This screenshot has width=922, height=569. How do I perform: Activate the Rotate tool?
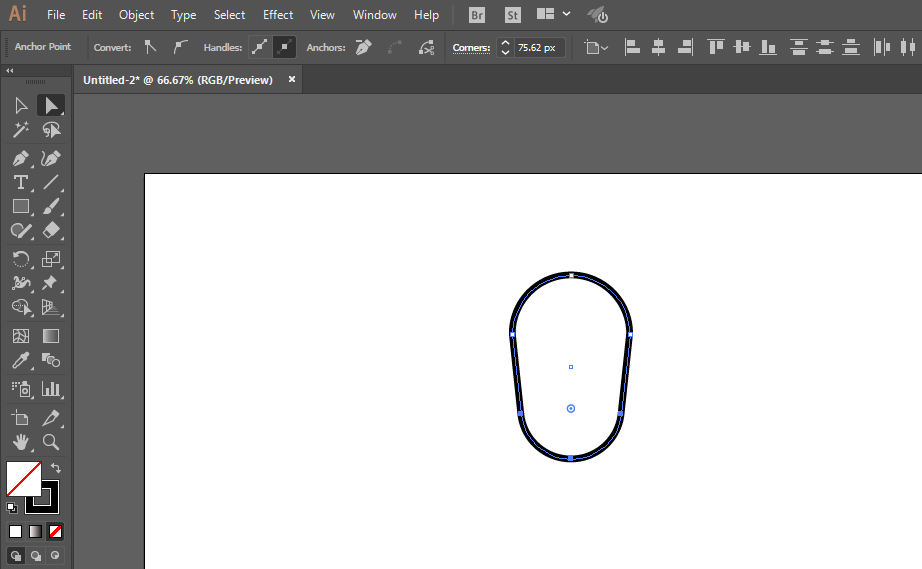coord(21,259)
